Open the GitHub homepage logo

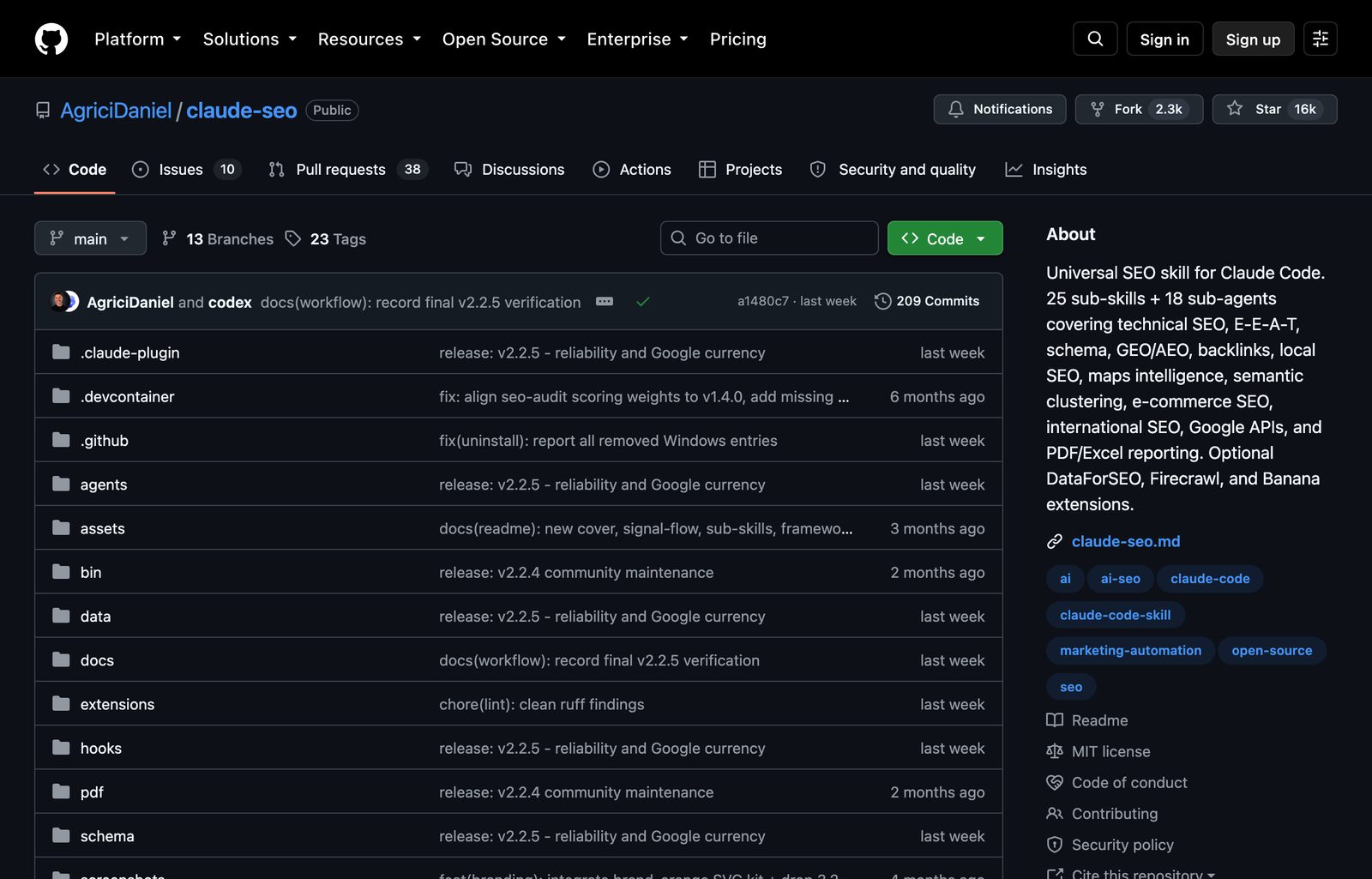[51, 39]
